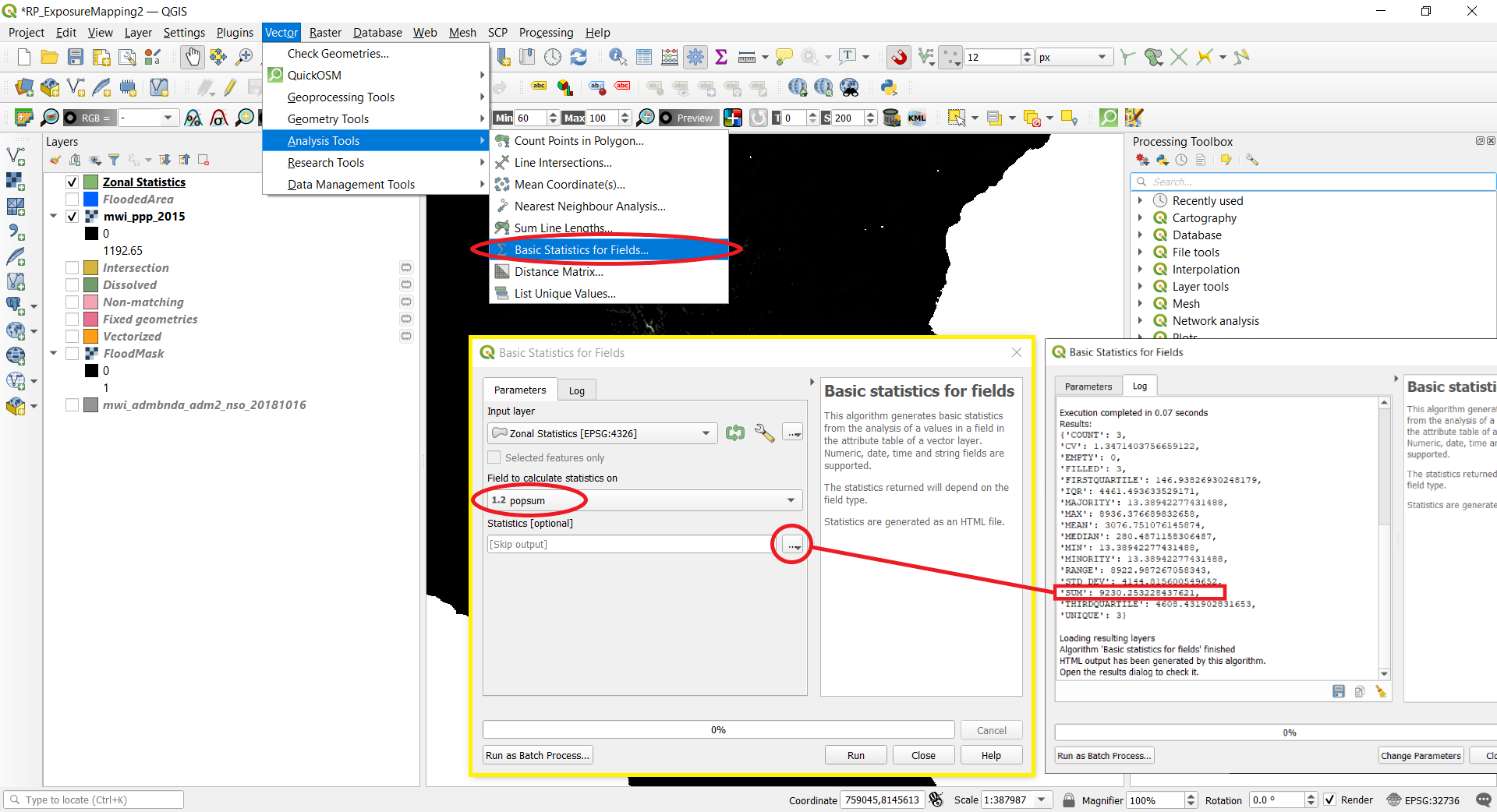Click the dialog progress bar
The width and height of the screenshot is (1497, 812).
coord(717,729)
